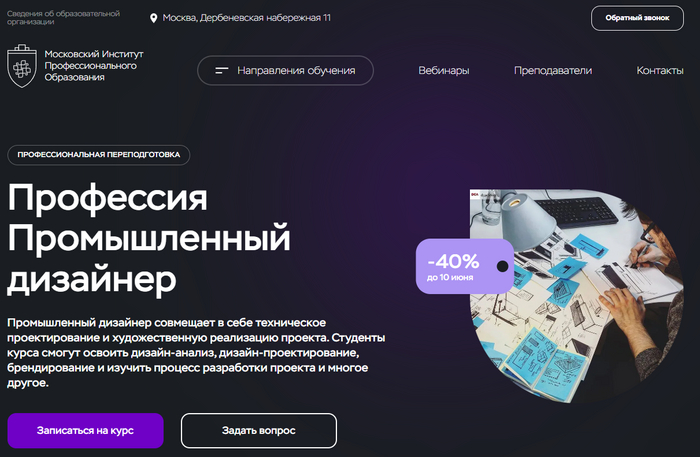The width and height of the screenshot is (700, 457).
Task: Click the institute shield logo icon
Action: 22,66
